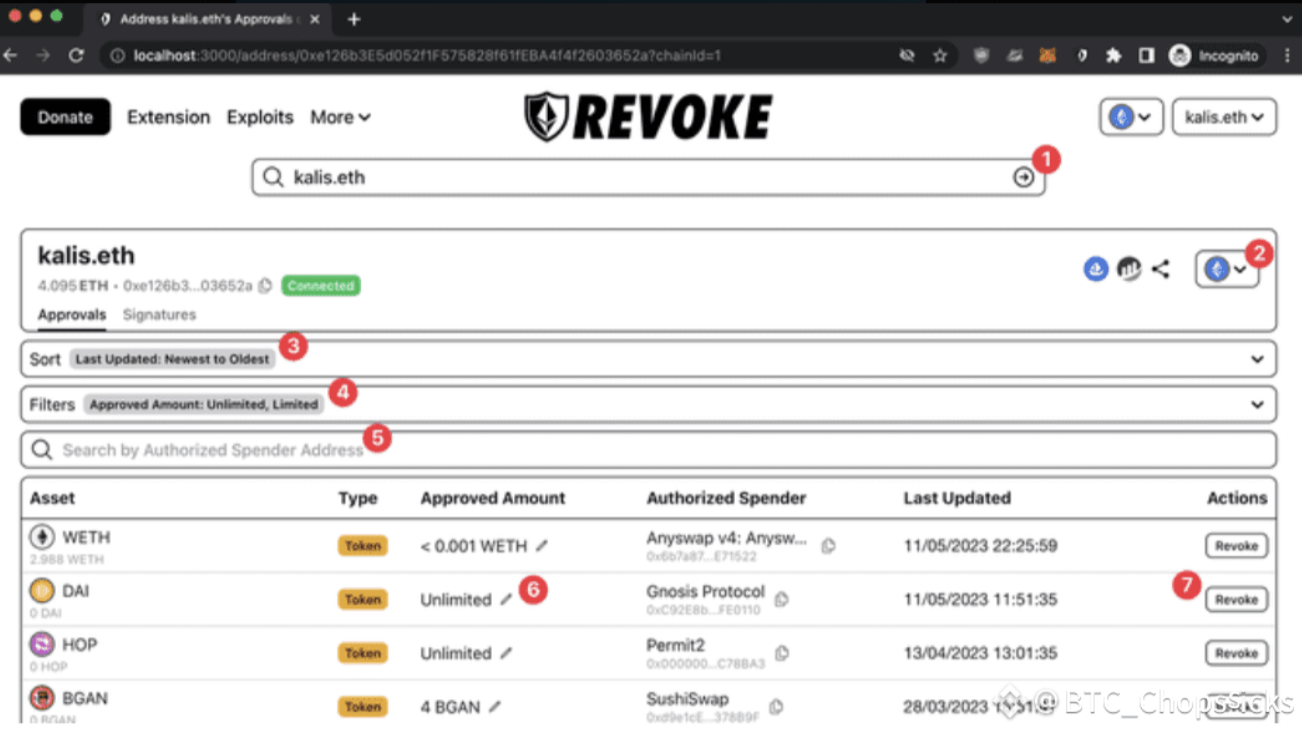Expand the Filters options row
The width and height of the screenshot is (1302, 731).
tap(648, 405)
